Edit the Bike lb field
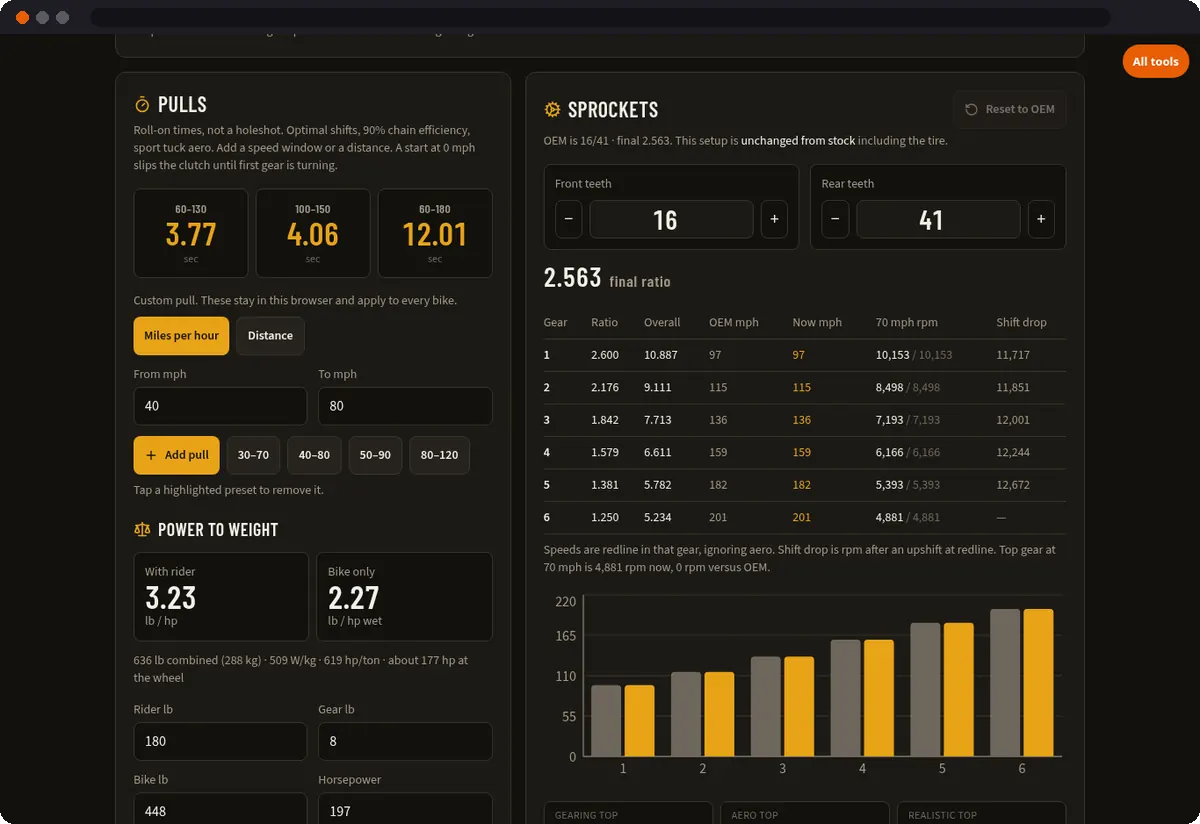The width and height of the screenshot is (1200, 824). coord(220,808)
